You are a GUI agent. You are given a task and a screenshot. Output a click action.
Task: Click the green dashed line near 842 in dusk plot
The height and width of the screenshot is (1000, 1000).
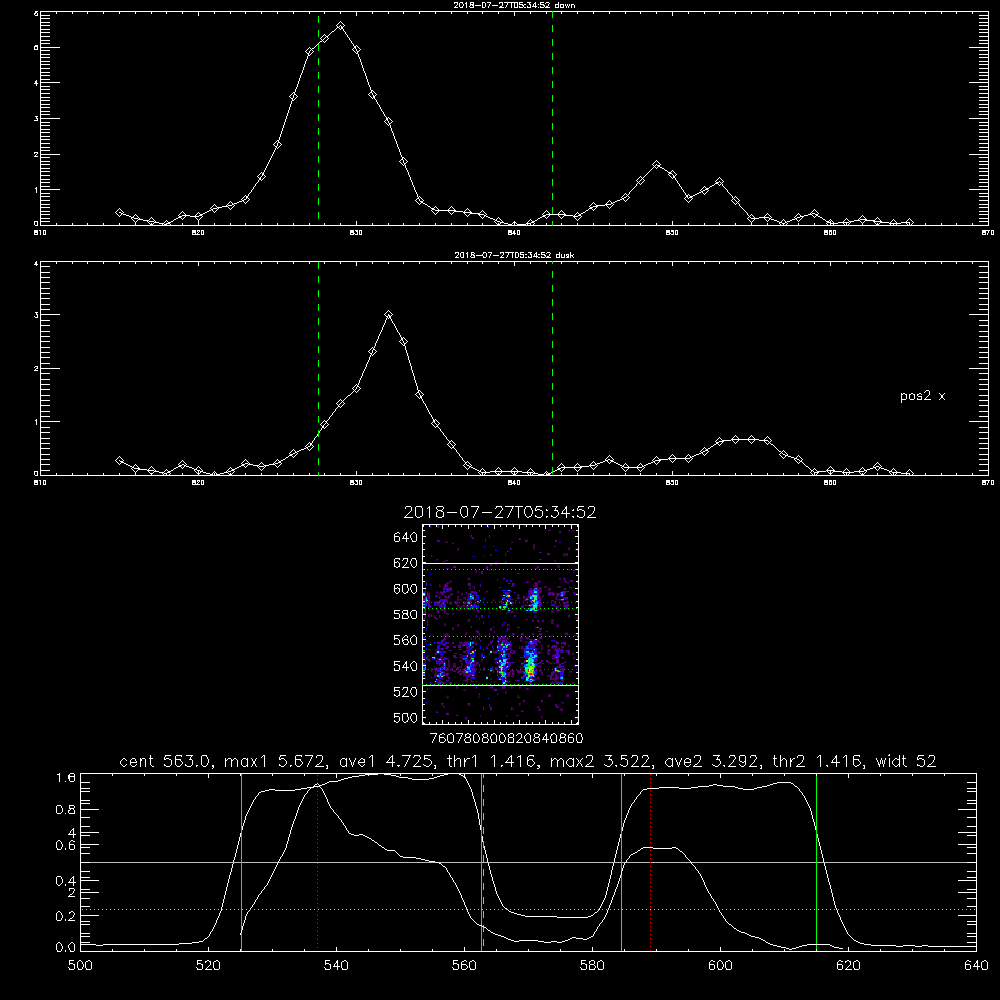tap(552, 368)
